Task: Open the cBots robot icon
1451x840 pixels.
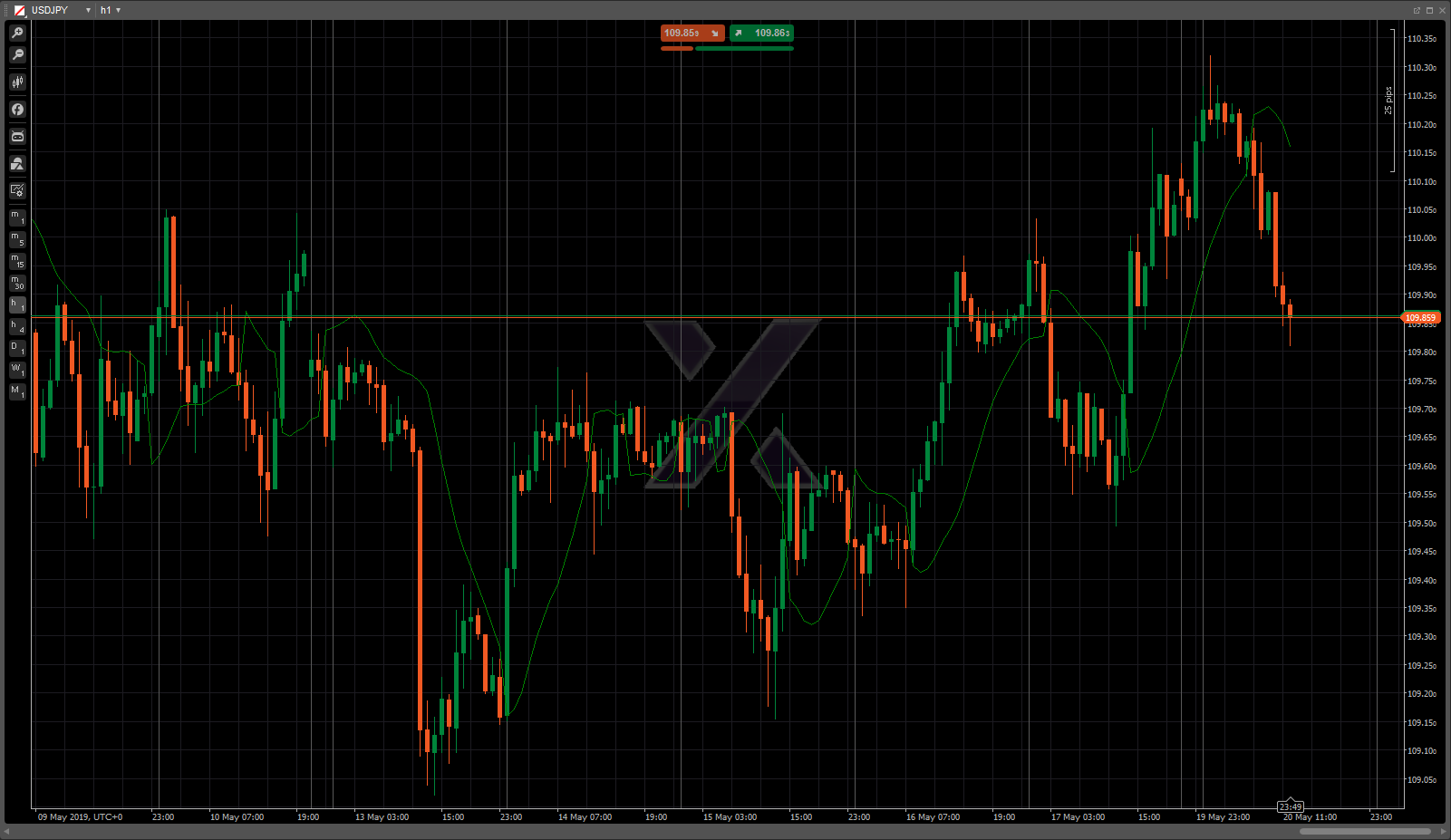Action: coord(17,137)
